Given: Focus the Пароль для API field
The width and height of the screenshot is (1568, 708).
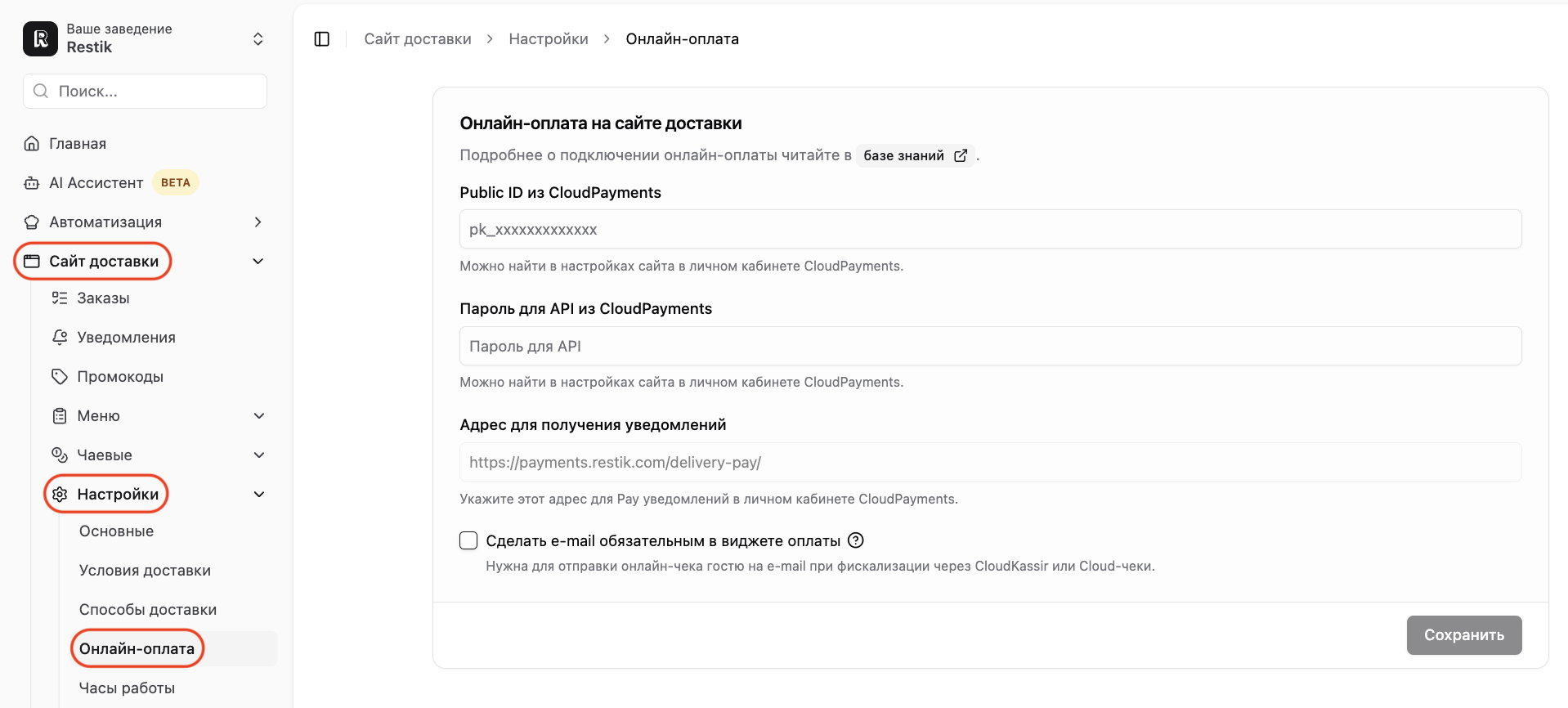Looking at the screenshot, I should point(990,346).
